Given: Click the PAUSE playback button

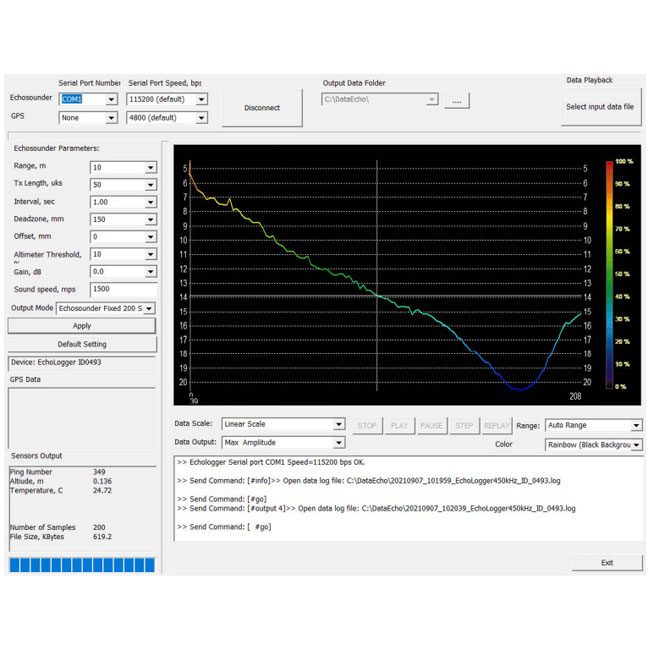Looking at the screenshot, I should (432, 426).
